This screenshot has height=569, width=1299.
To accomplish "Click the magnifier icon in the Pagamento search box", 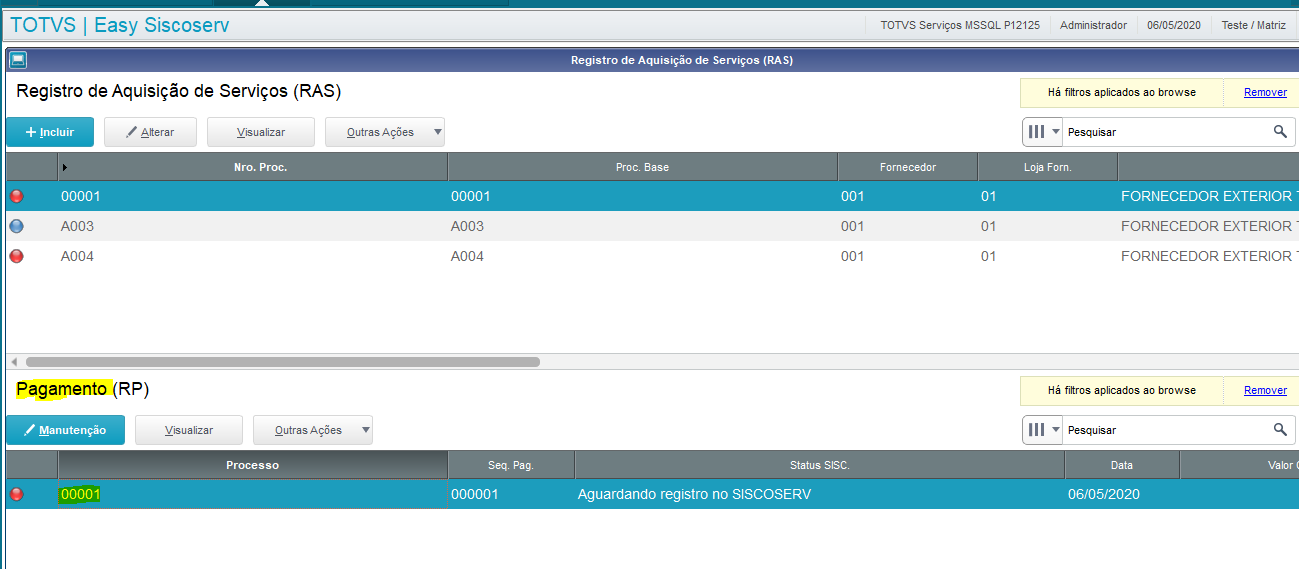I will tap(1280, 430).
